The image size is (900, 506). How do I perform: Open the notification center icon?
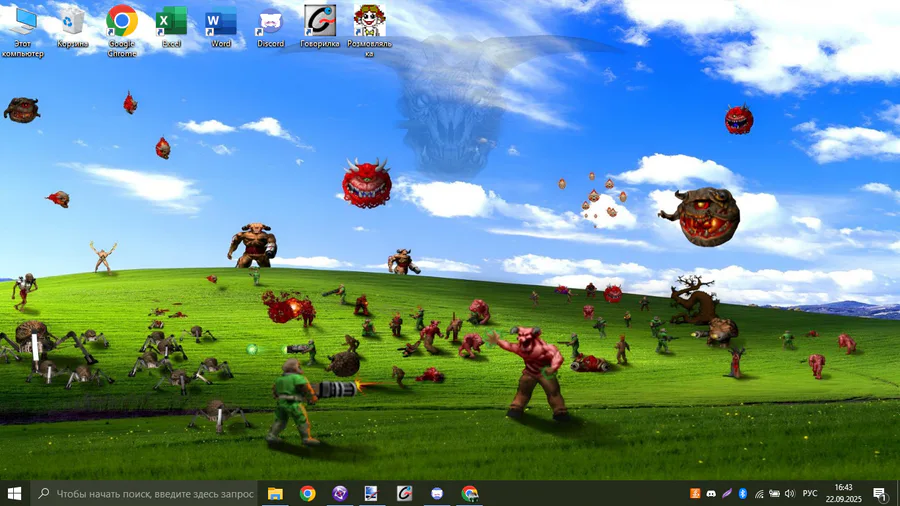[x=880, y=493]
